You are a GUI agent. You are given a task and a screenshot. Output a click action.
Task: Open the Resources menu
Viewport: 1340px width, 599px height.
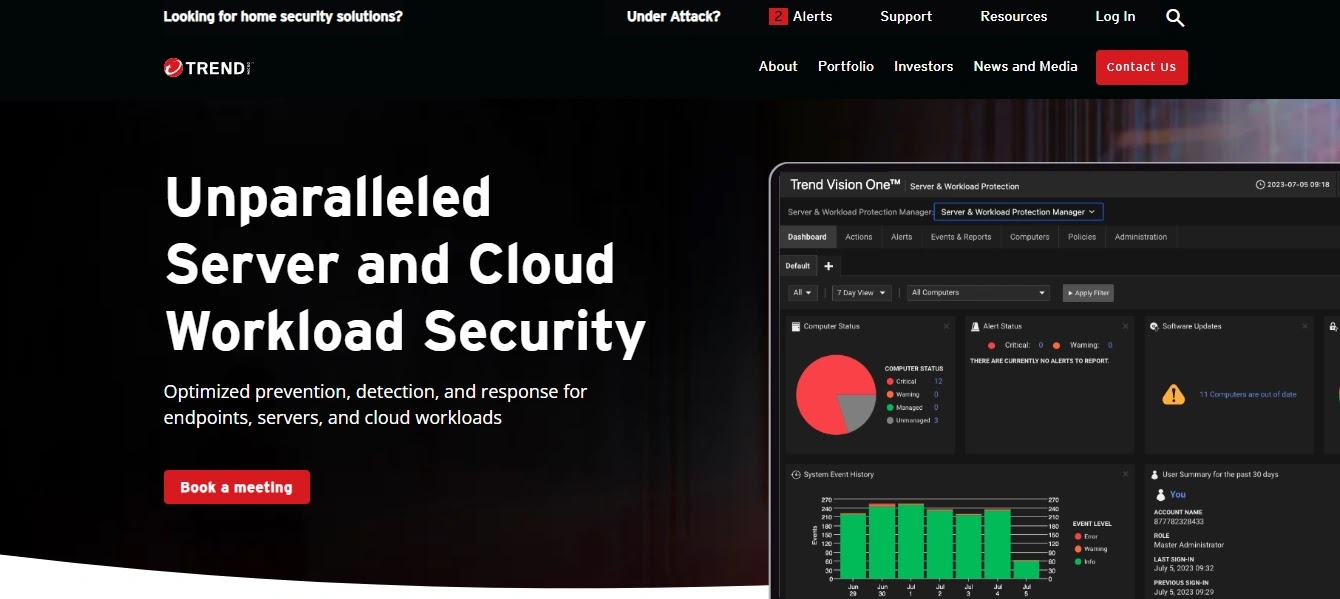click(1014, 16)
